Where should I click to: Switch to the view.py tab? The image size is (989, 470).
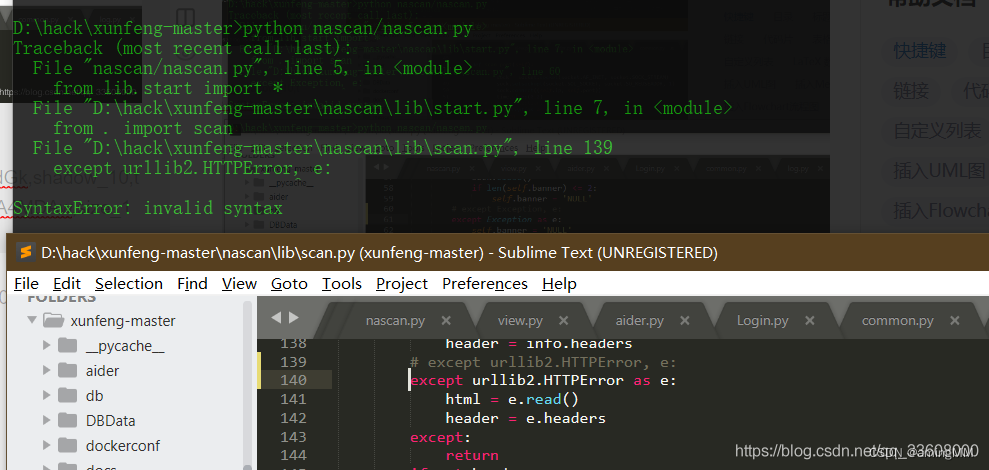pyautogui.click(x=520, y=320)
